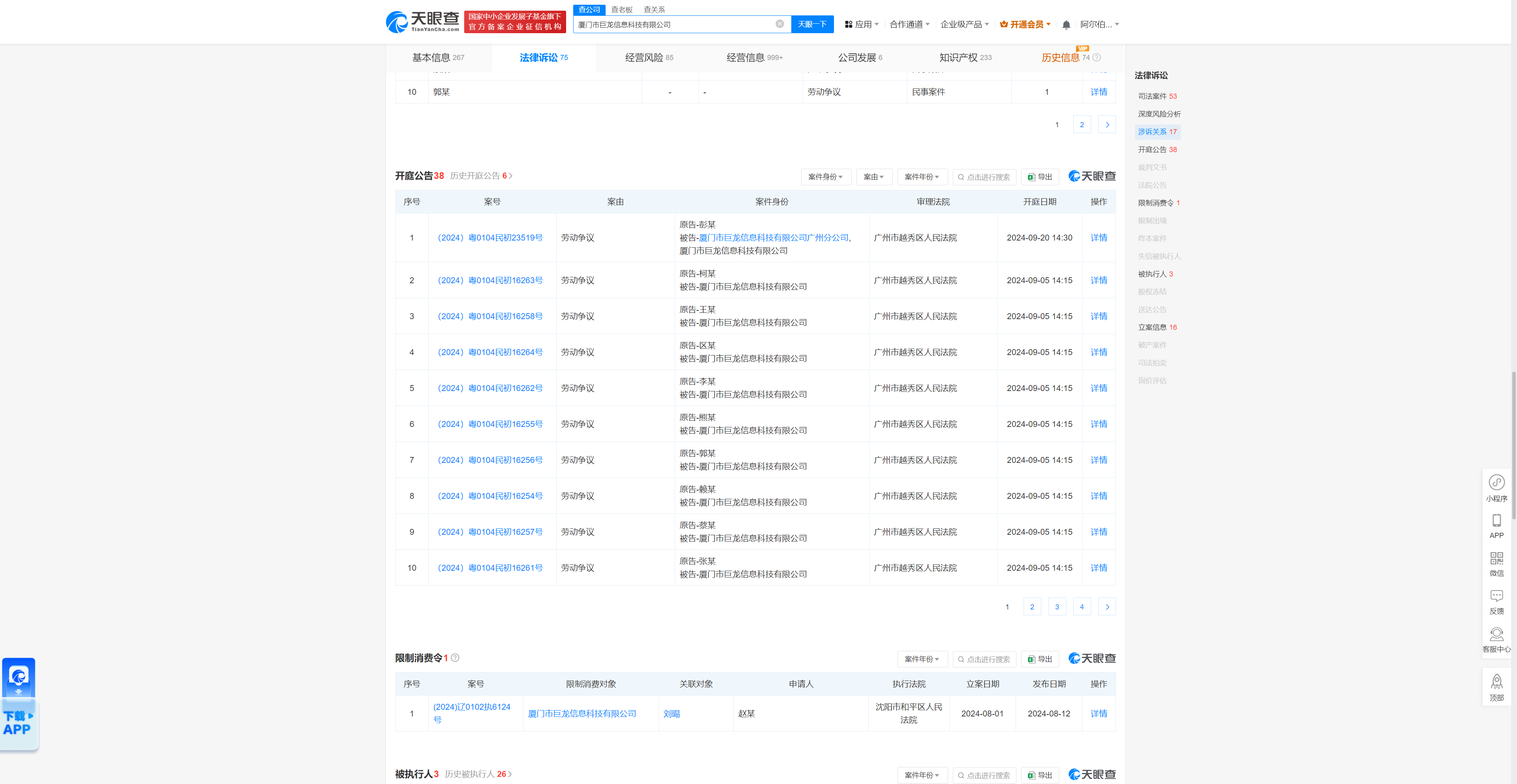Go to page 4 of 开庭公告
Image resolution: width=1517 pixels, height=784 pixels.
(1082, 606)
